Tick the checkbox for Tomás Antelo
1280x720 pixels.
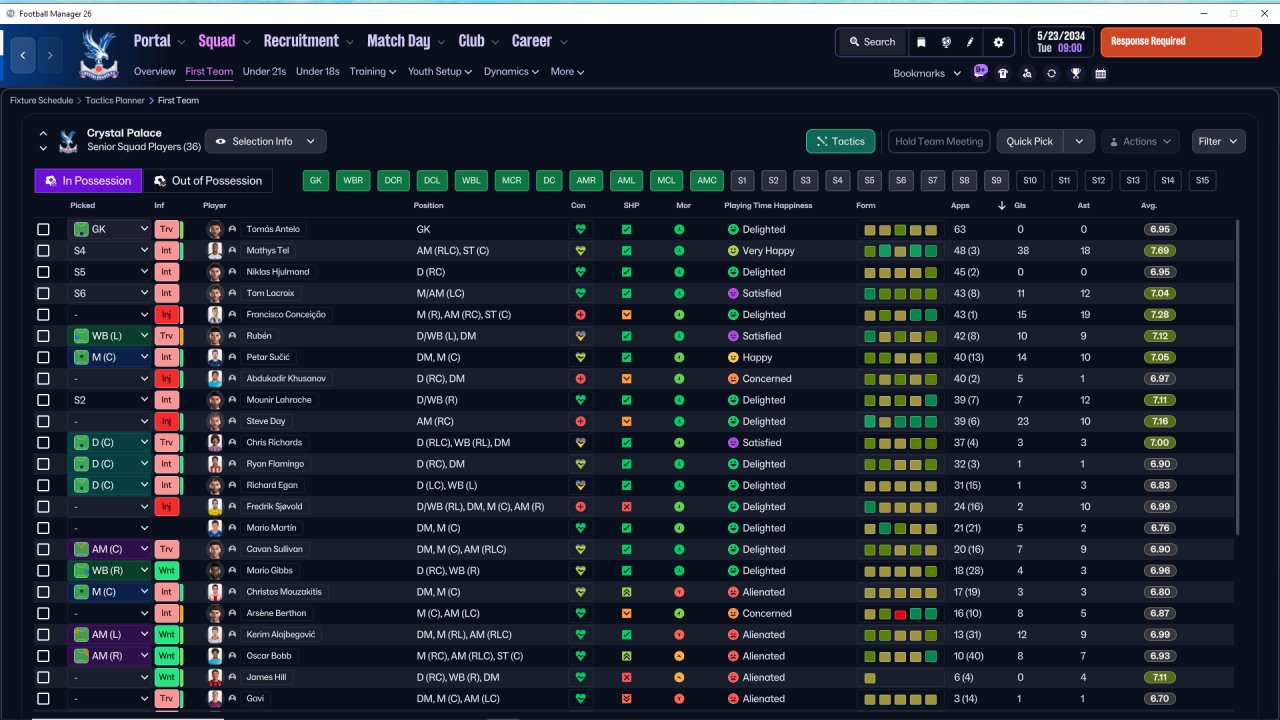43,229
